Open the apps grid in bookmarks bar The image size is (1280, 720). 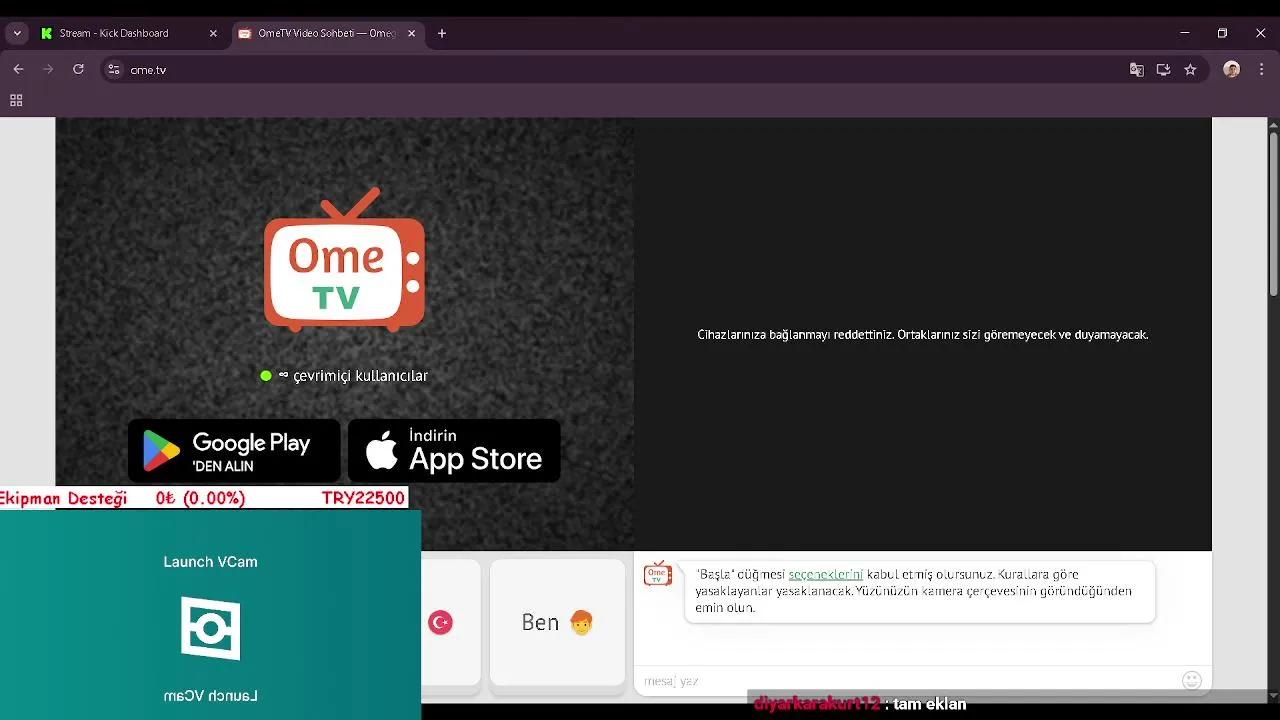(16, 100)
